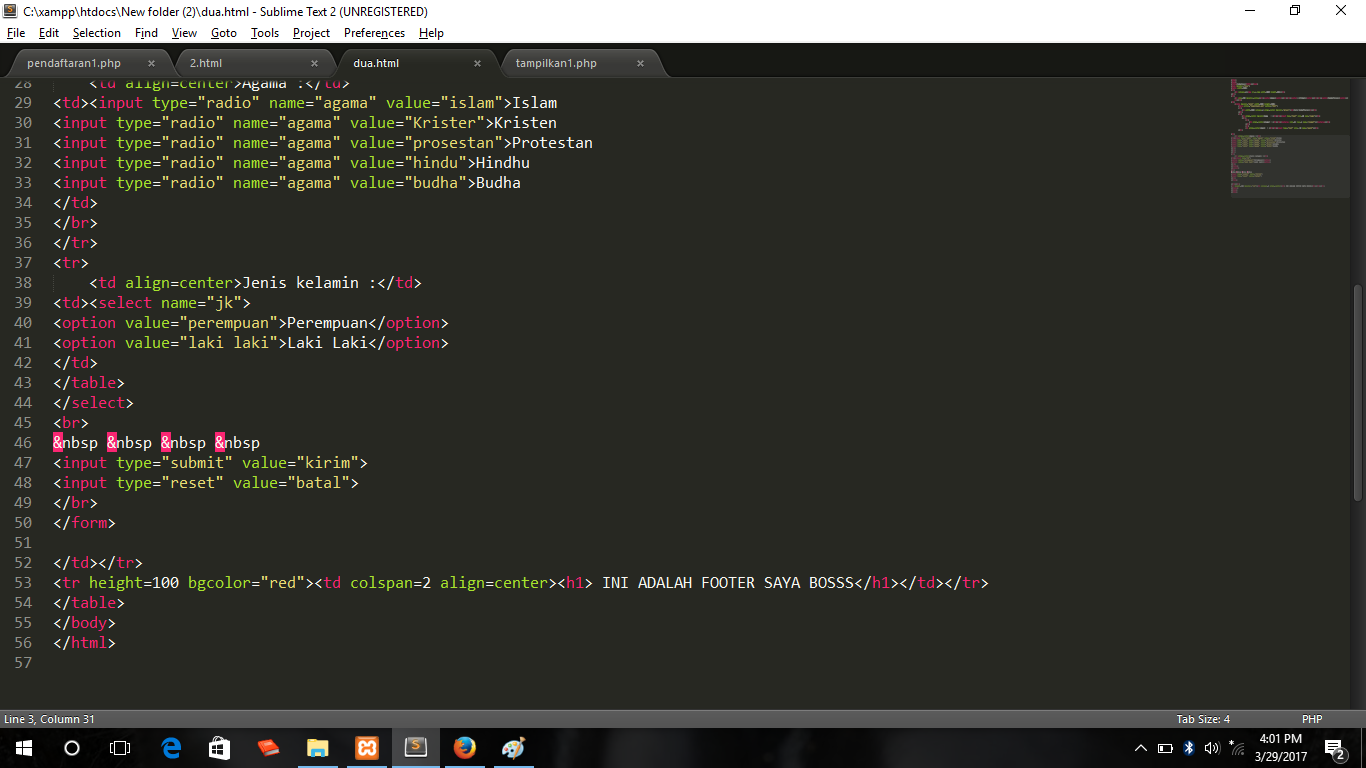
Task: Open the Find menu
Action: (146, 33)
